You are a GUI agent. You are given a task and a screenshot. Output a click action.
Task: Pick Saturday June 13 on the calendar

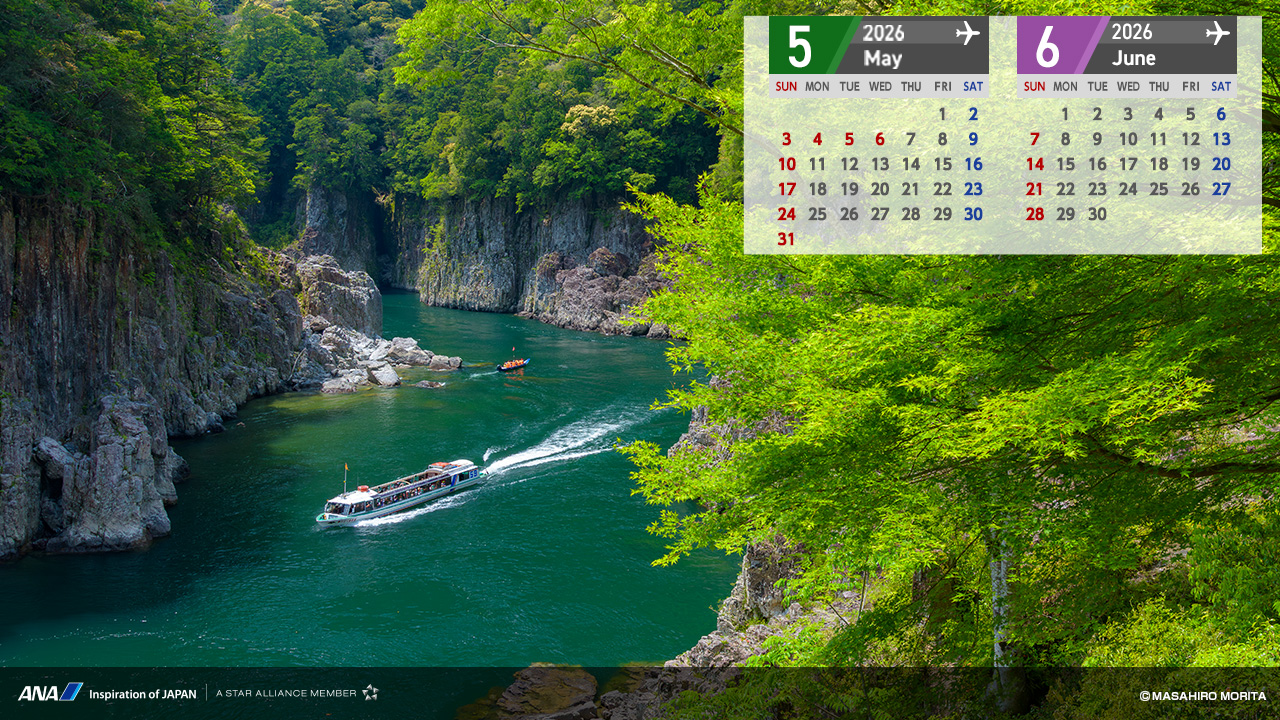point(1221,139)
